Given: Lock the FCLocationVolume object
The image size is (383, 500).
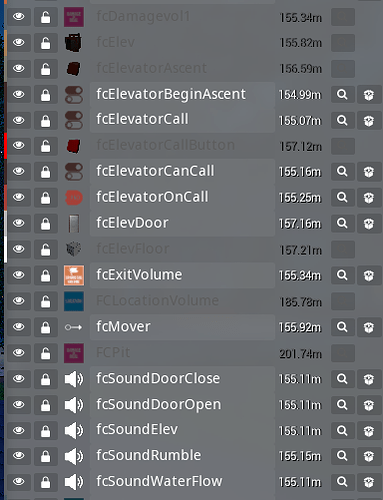Looking at the screenshot, I should [x=46, y=301].
